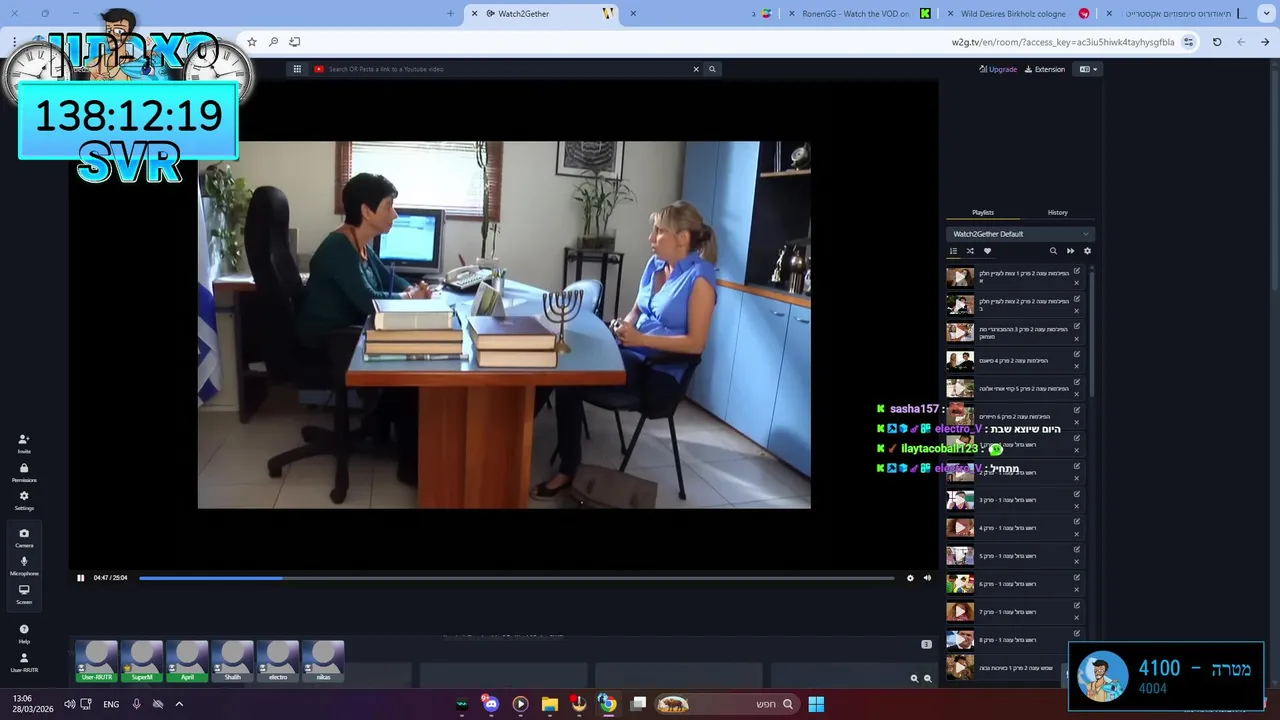The width and height of the screenshot is (1280, 720).
Task: Select the nikas participant tile
Action: [323, 662]
